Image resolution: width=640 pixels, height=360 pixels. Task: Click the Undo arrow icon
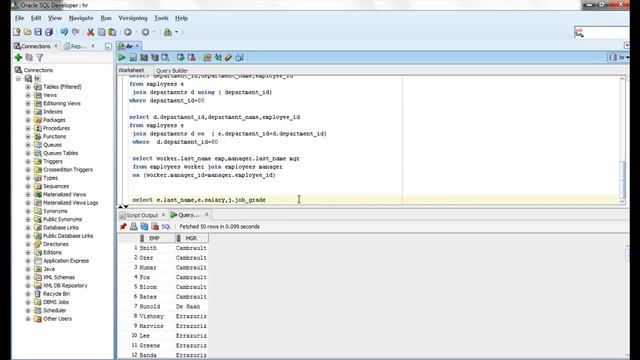tap(64, 32)
